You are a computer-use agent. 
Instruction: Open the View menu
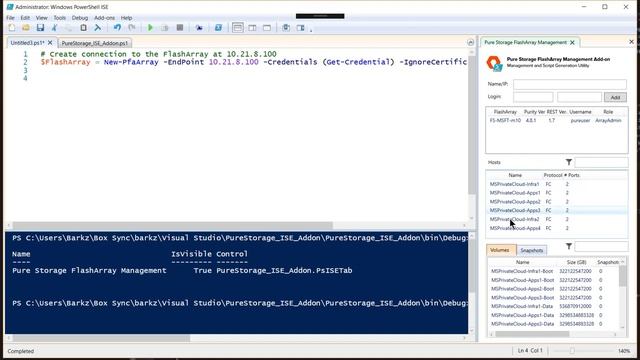42,18
